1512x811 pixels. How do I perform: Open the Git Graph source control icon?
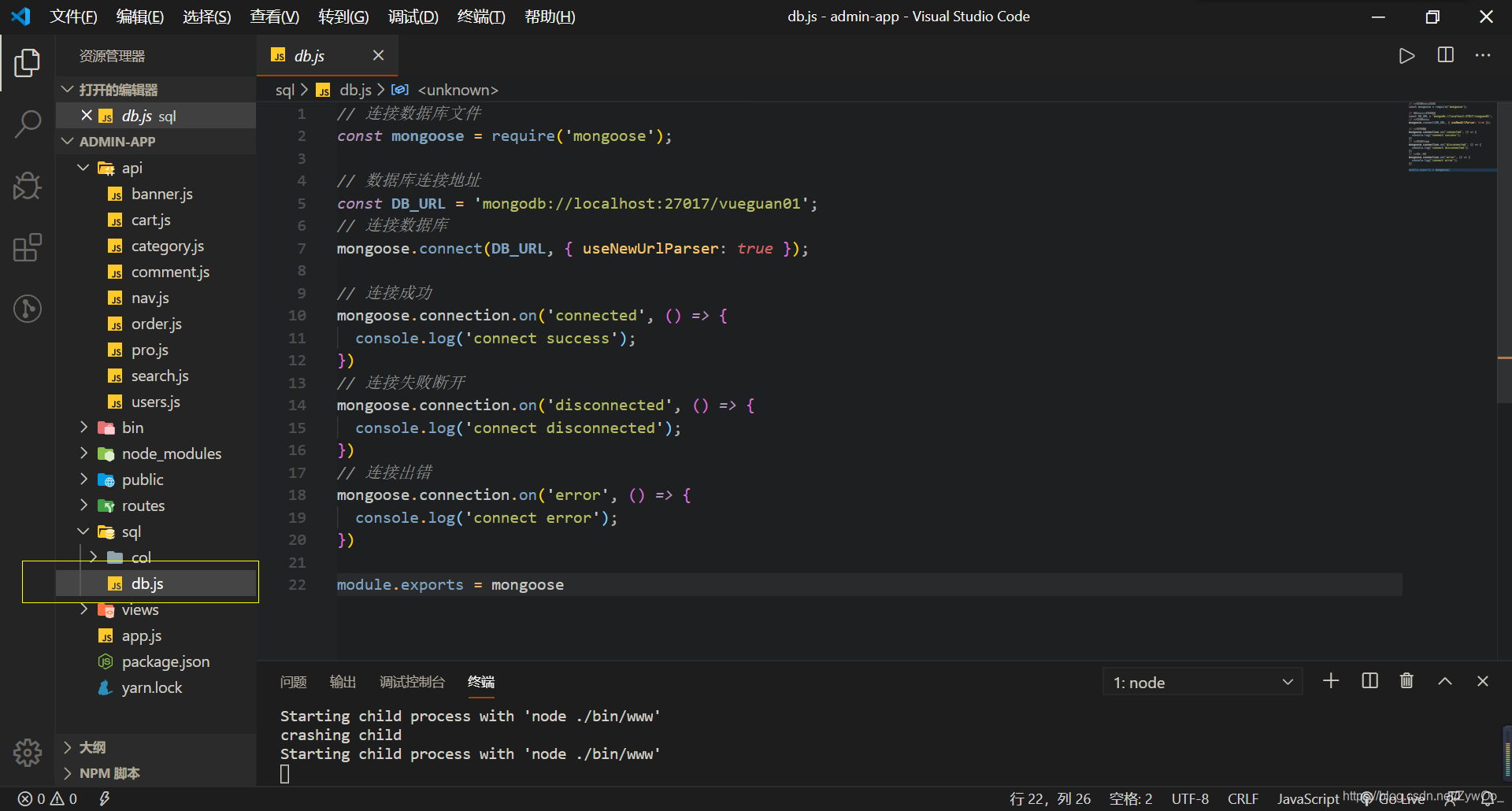(28, 308)
